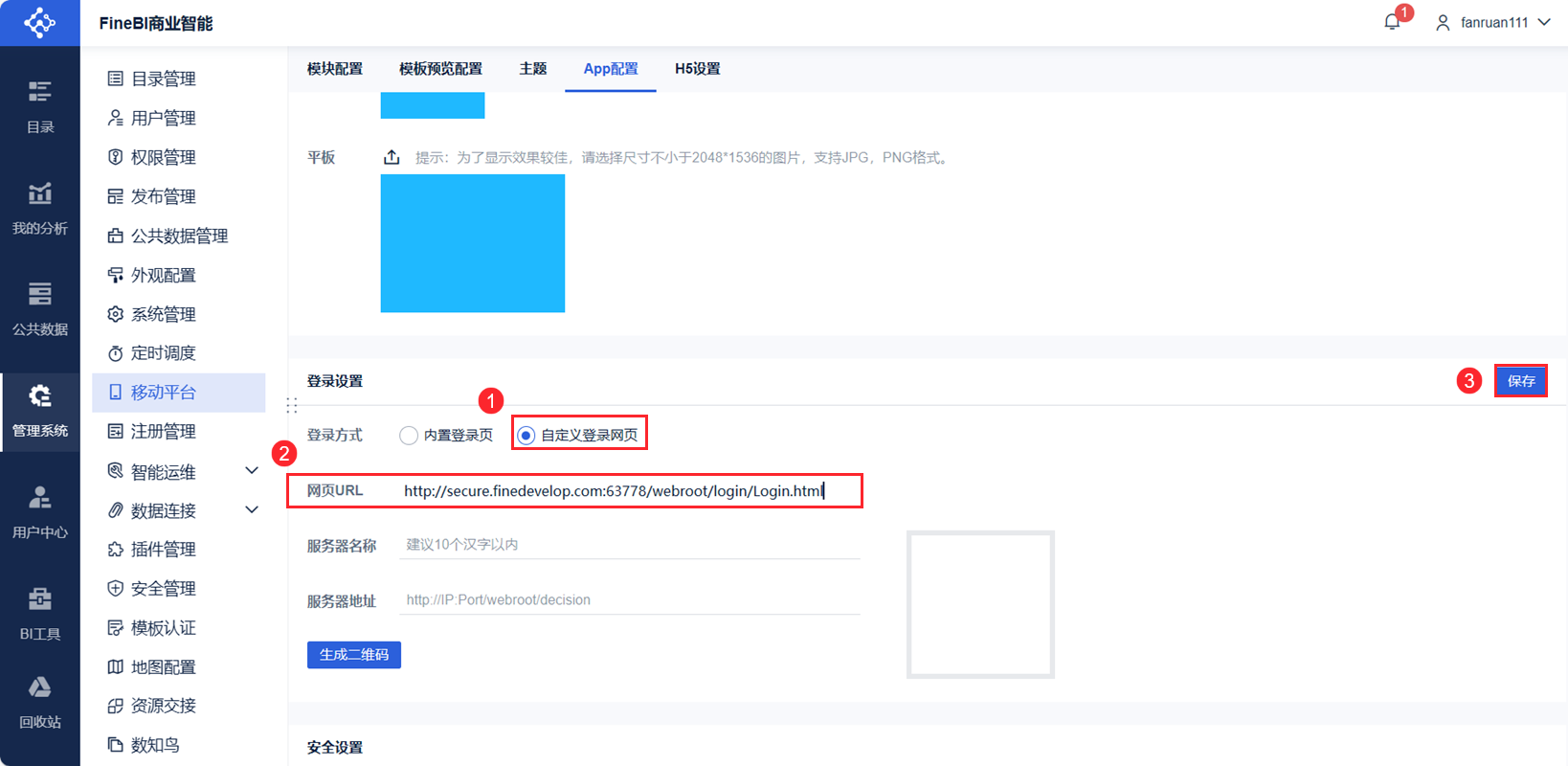Viewport: 1568px width, 766px height.
Task: Expand the 智能运维 menu chevron
Action: pos(252,470)
